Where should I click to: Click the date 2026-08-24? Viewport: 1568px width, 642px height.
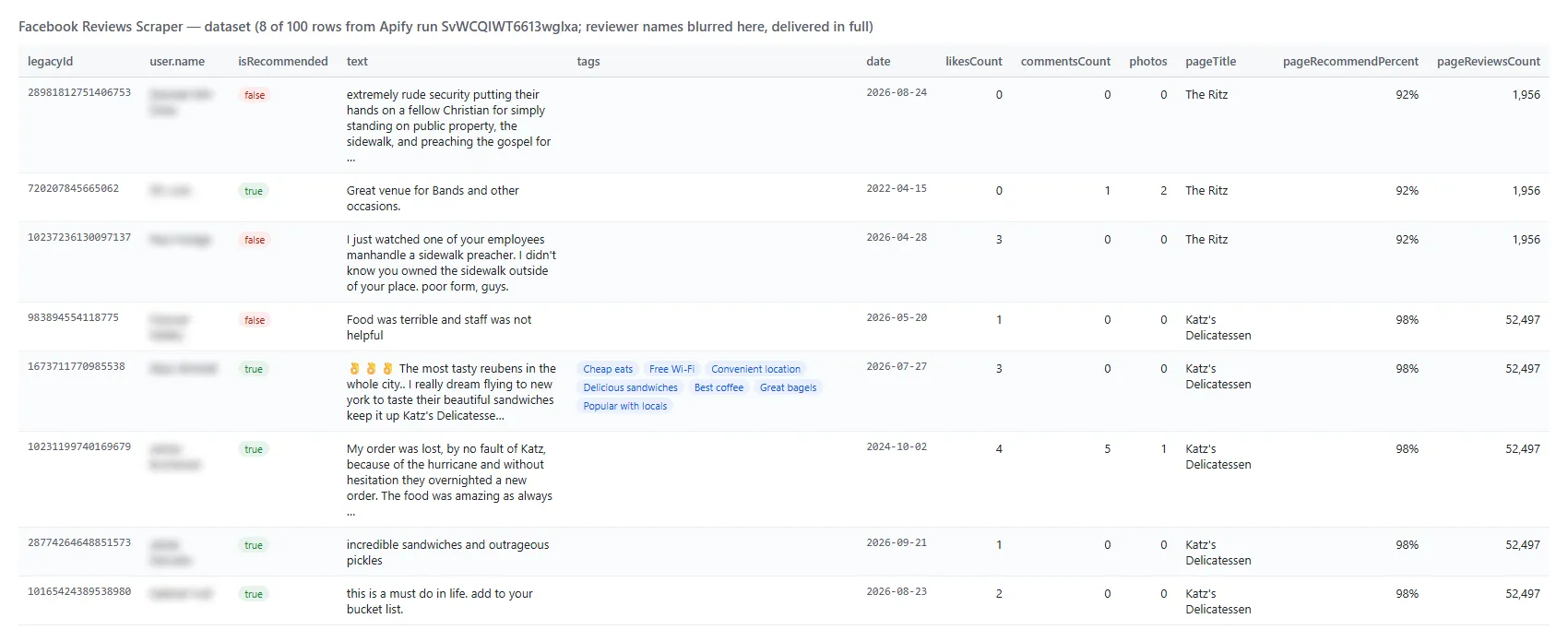[x=897, y=93]
